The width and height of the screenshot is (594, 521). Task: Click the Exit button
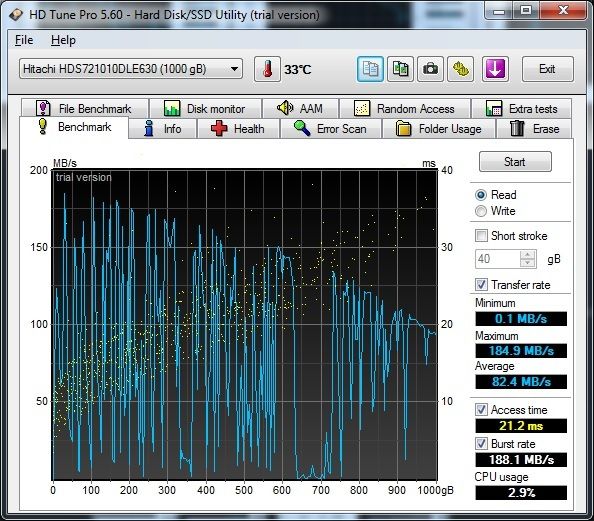coord(547,69)
